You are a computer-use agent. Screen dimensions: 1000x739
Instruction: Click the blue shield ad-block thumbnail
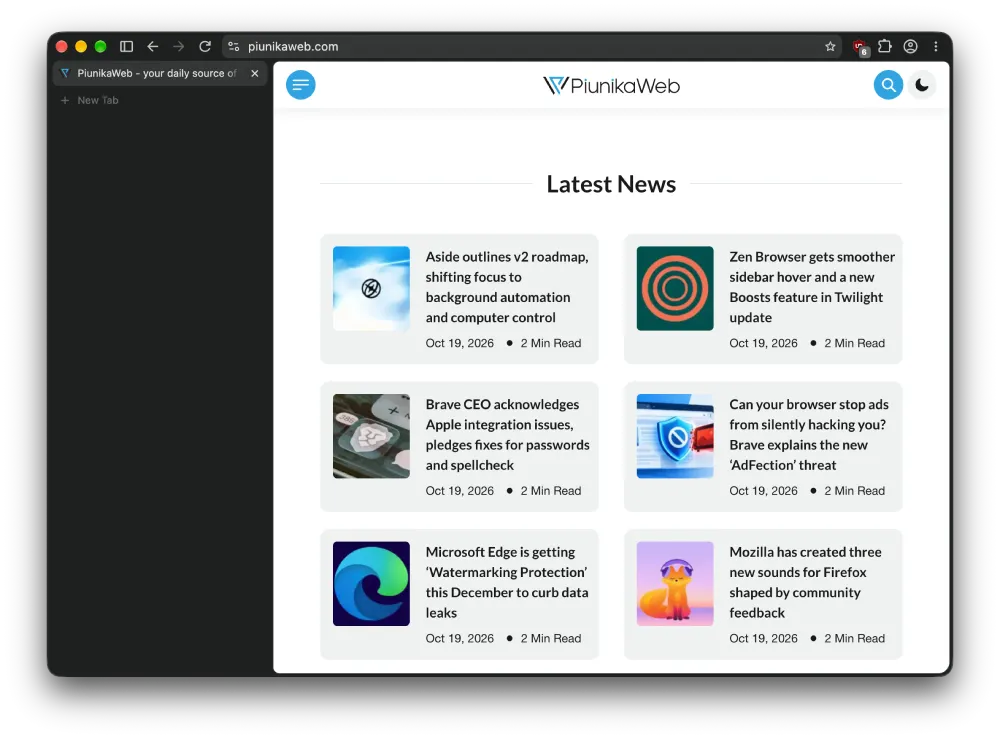pyautogui.click(x=675, y=436)
